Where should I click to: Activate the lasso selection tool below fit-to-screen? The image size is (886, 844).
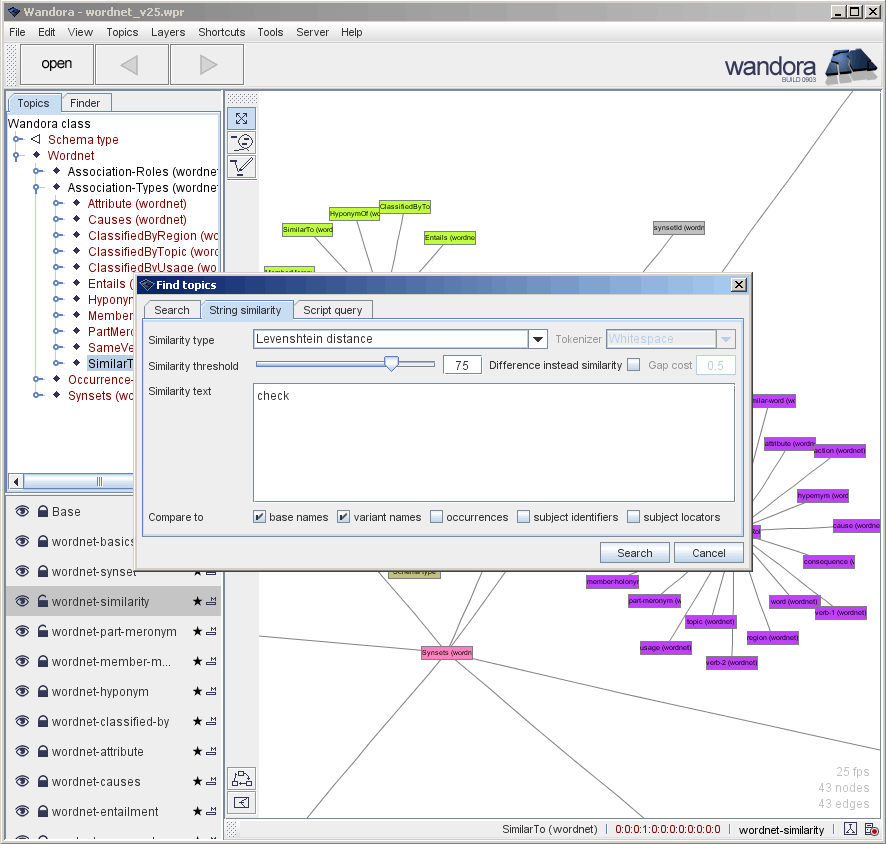(241, 142)
